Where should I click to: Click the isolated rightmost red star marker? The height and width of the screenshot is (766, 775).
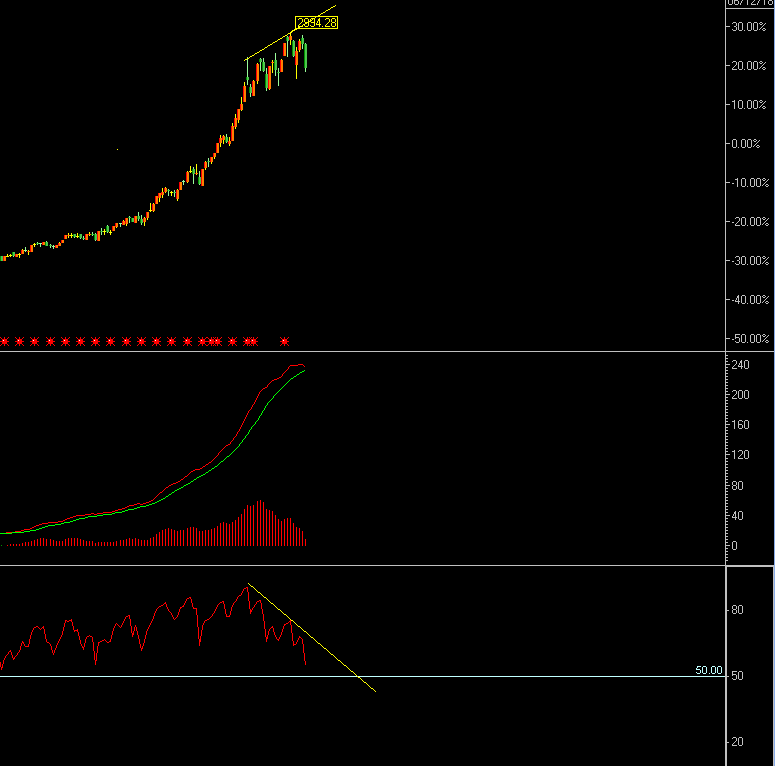tap(284, 341)
